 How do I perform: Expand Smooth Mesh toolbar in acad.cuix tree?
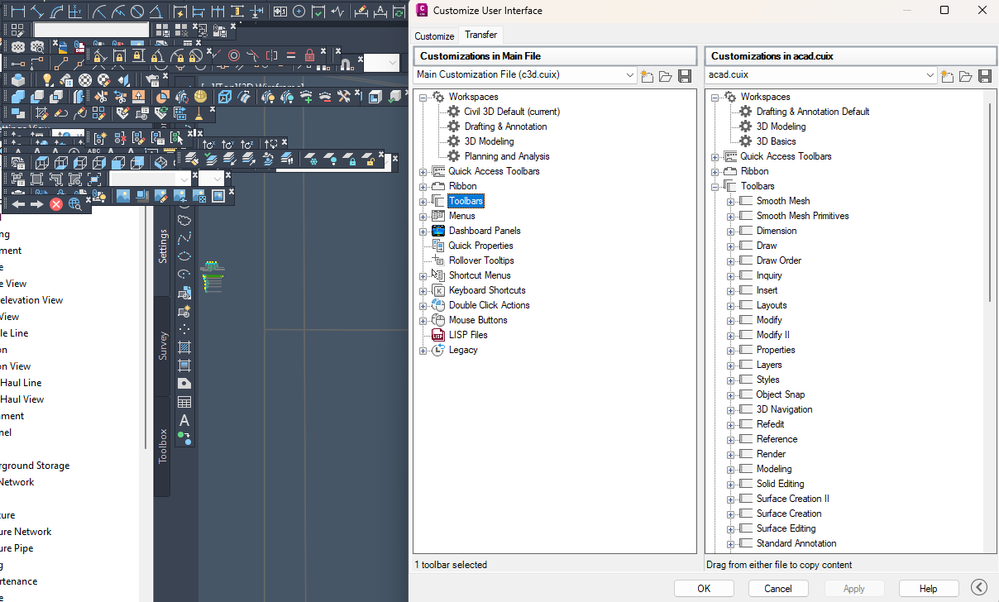click(x=731, y=202)
